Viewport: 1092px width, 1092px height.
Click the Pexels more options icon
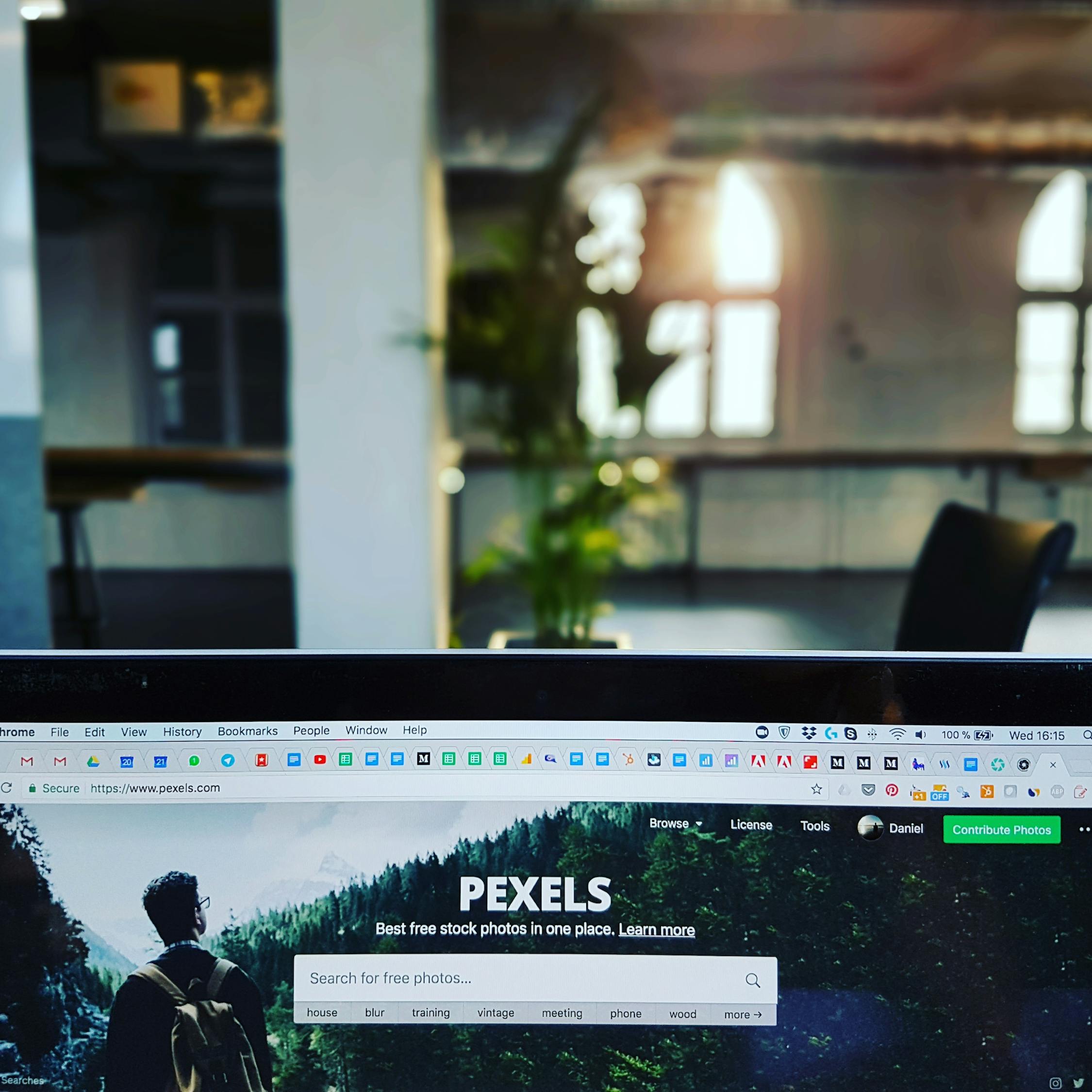click(x=1083, y=829)
